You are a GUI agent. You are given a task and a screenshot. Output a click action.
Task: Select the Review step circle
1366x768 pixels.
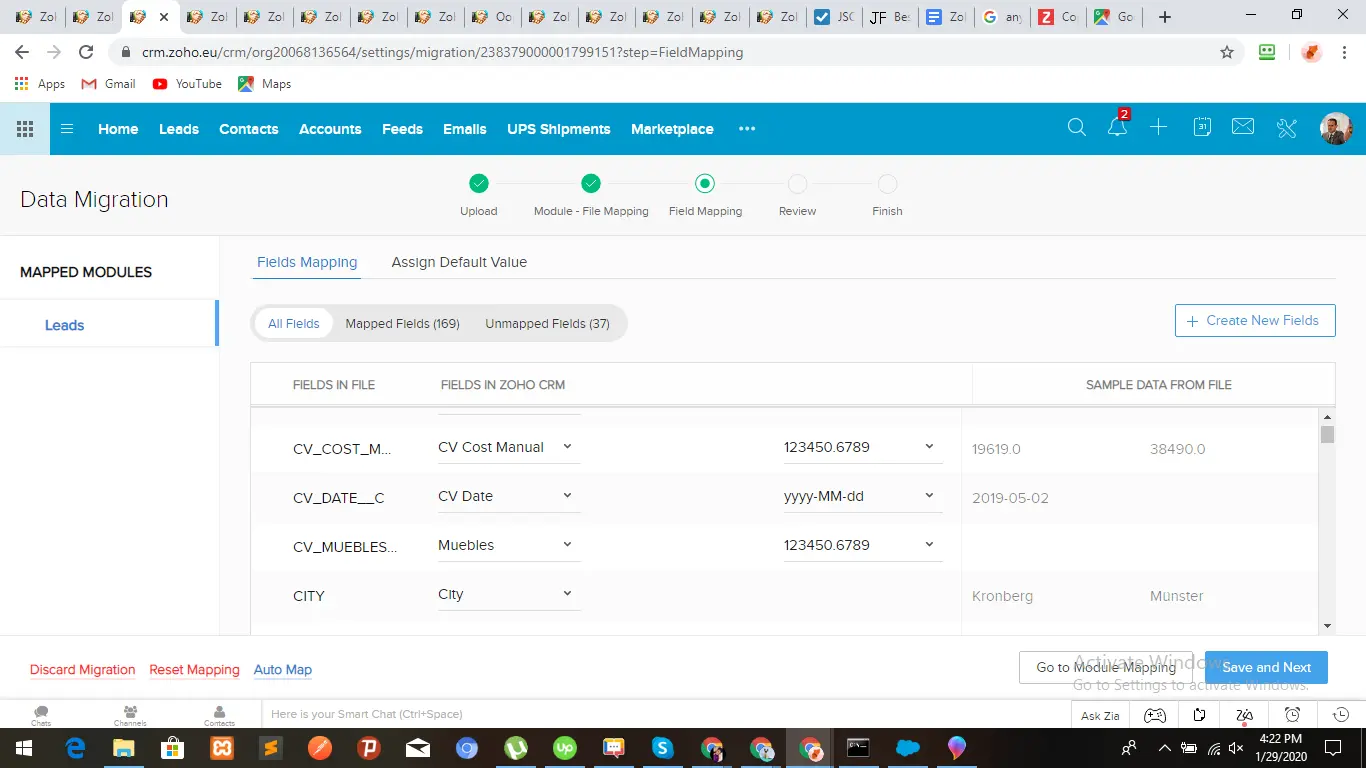797,184
